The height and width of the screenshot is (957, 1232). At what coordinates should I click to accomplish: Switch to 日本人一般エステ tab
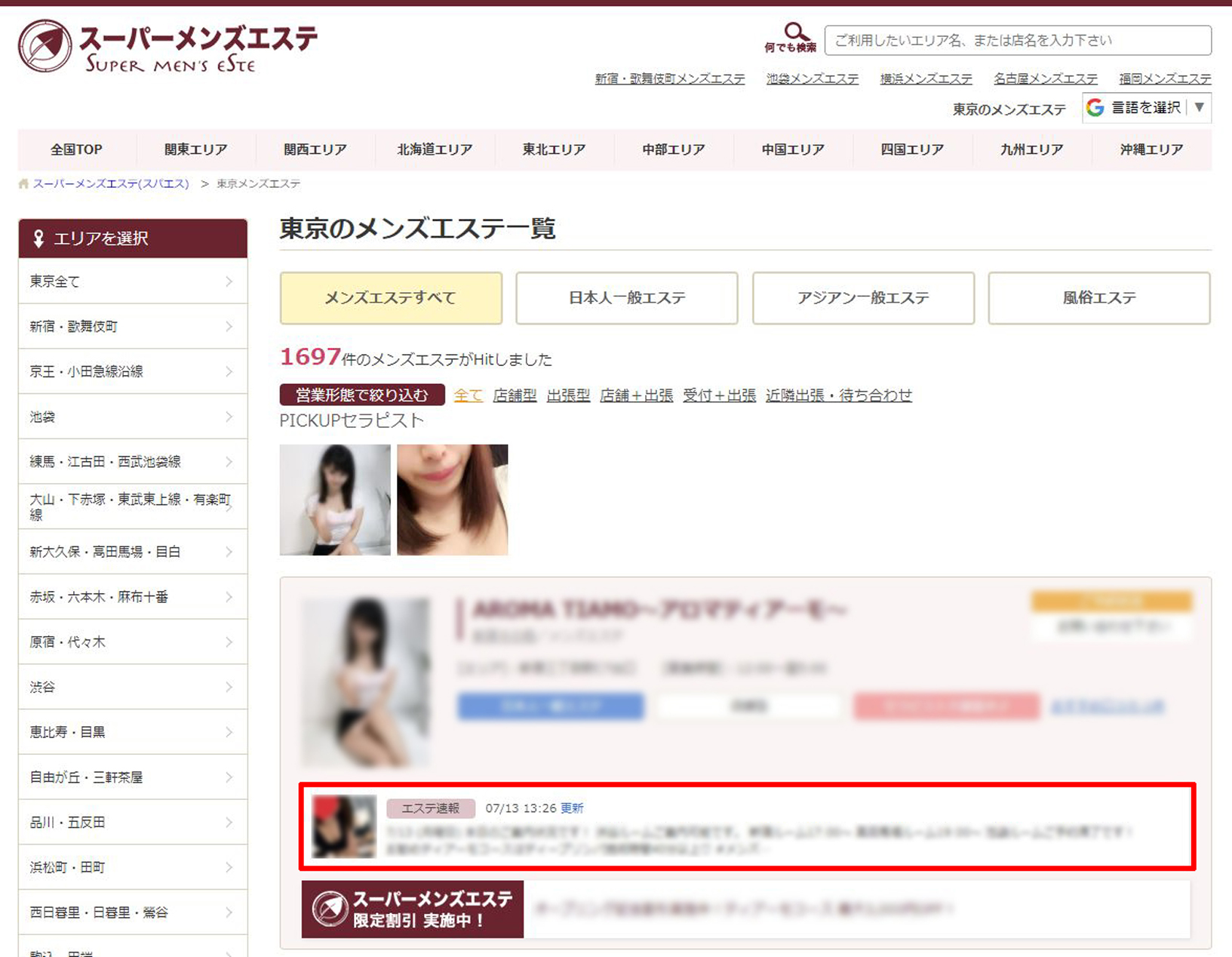[x=627, y=298]
